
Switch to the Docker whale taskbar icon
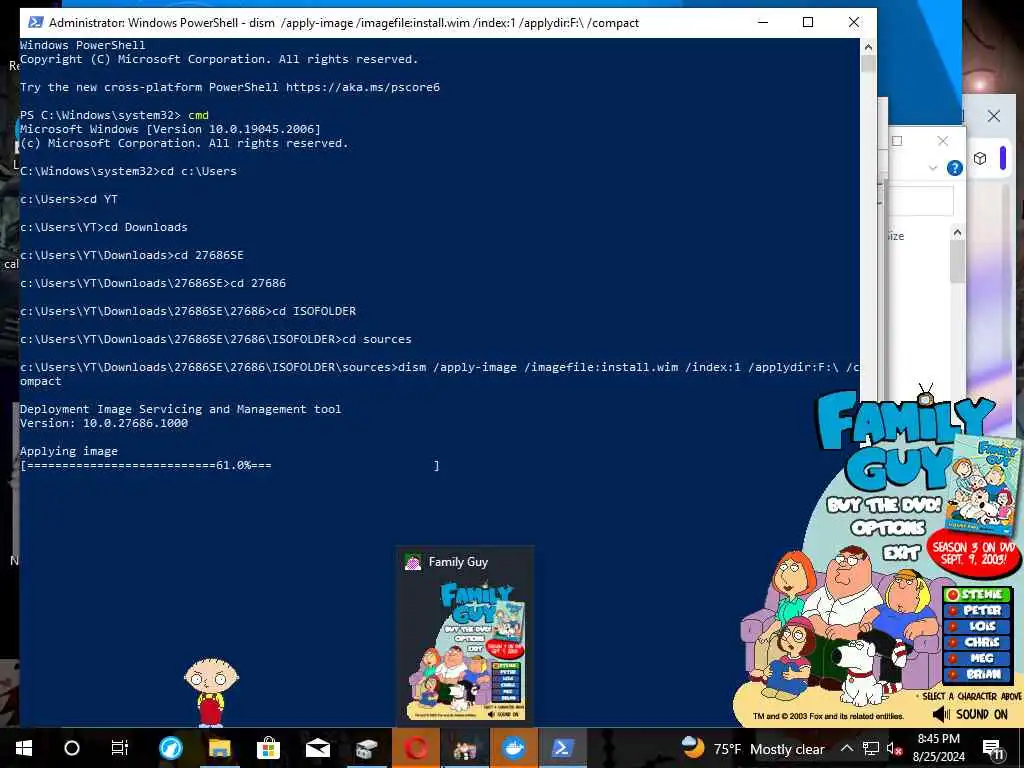[x=513, y=748]
